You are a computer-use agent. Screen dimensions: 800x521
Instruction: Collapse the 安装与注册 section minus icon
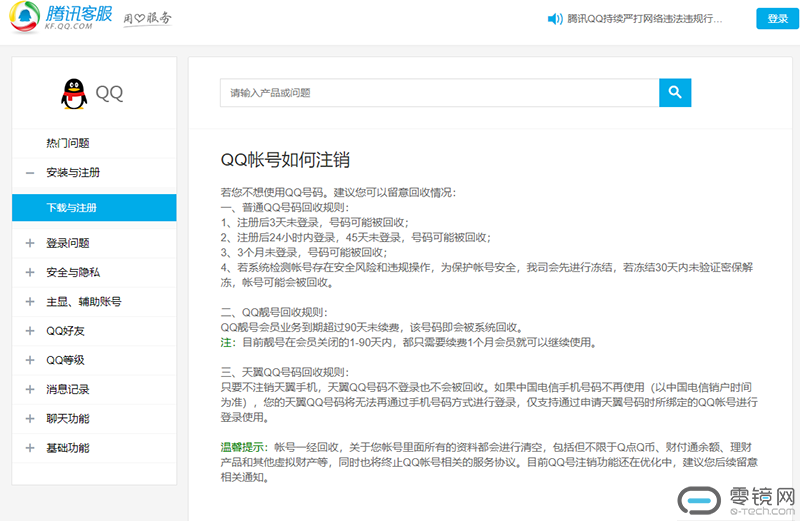30,173
